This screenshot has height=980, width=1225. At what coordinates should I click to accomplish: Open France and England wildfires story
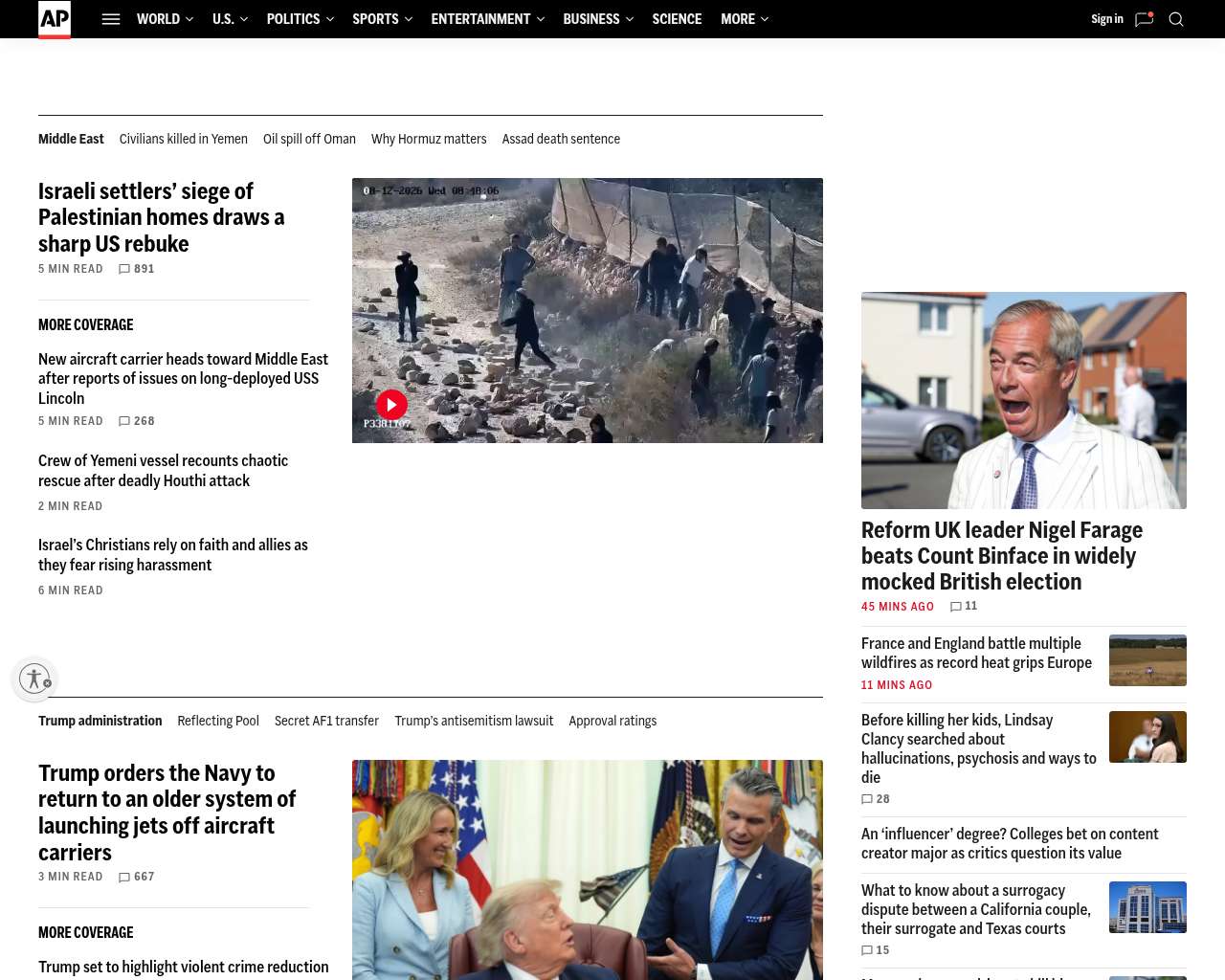(x=976, y=653)
